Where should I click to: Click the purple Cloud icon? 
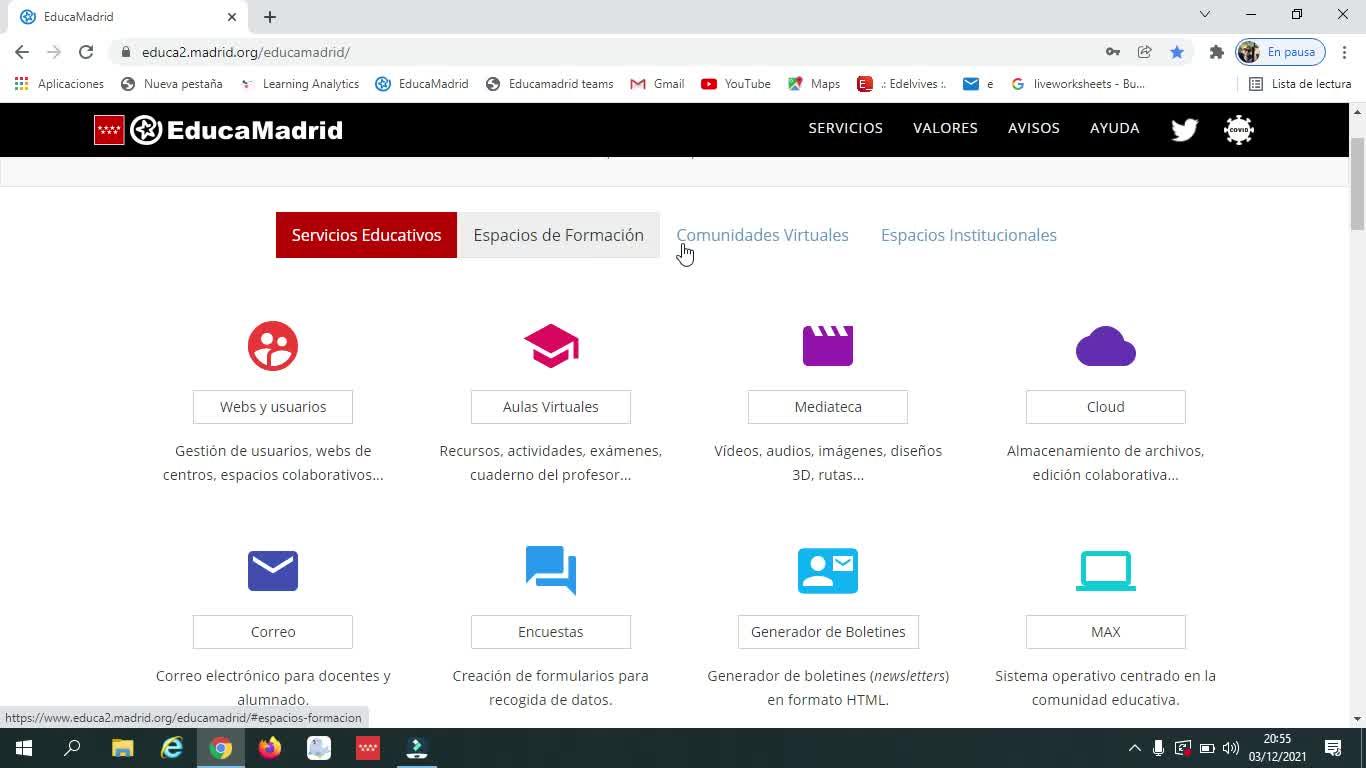point(1106,347)
